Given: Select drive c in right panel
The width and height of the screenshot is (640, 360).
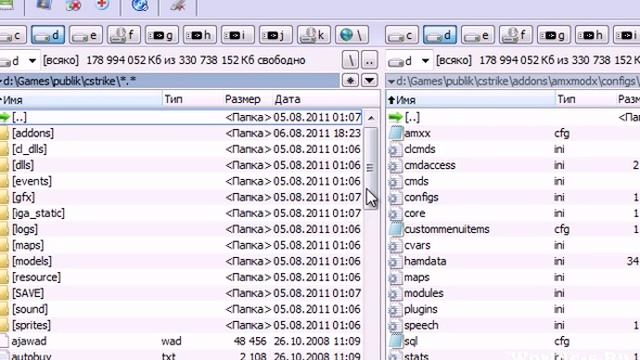Looking at the screenshot, I should point(402,35).
